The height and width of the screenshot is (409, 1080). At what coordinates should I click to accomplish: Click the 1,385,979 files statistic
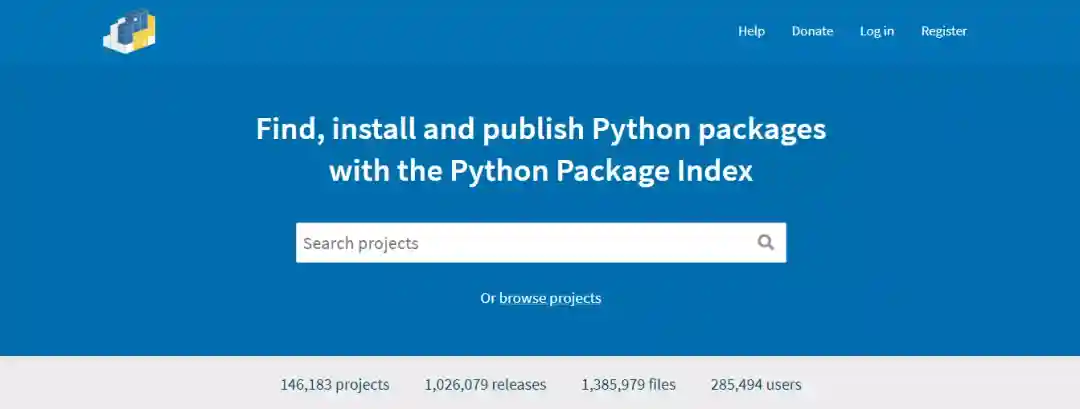628,384
